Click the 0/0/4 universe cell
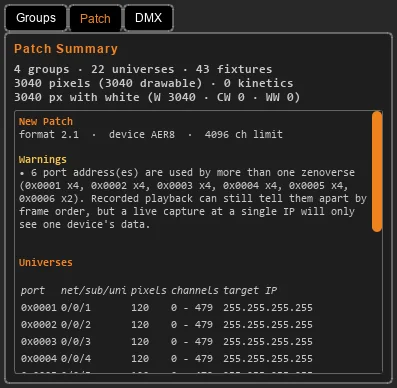The width and height of the screenshot is (397, 388). pyautogui.click(x=76, y=358)
